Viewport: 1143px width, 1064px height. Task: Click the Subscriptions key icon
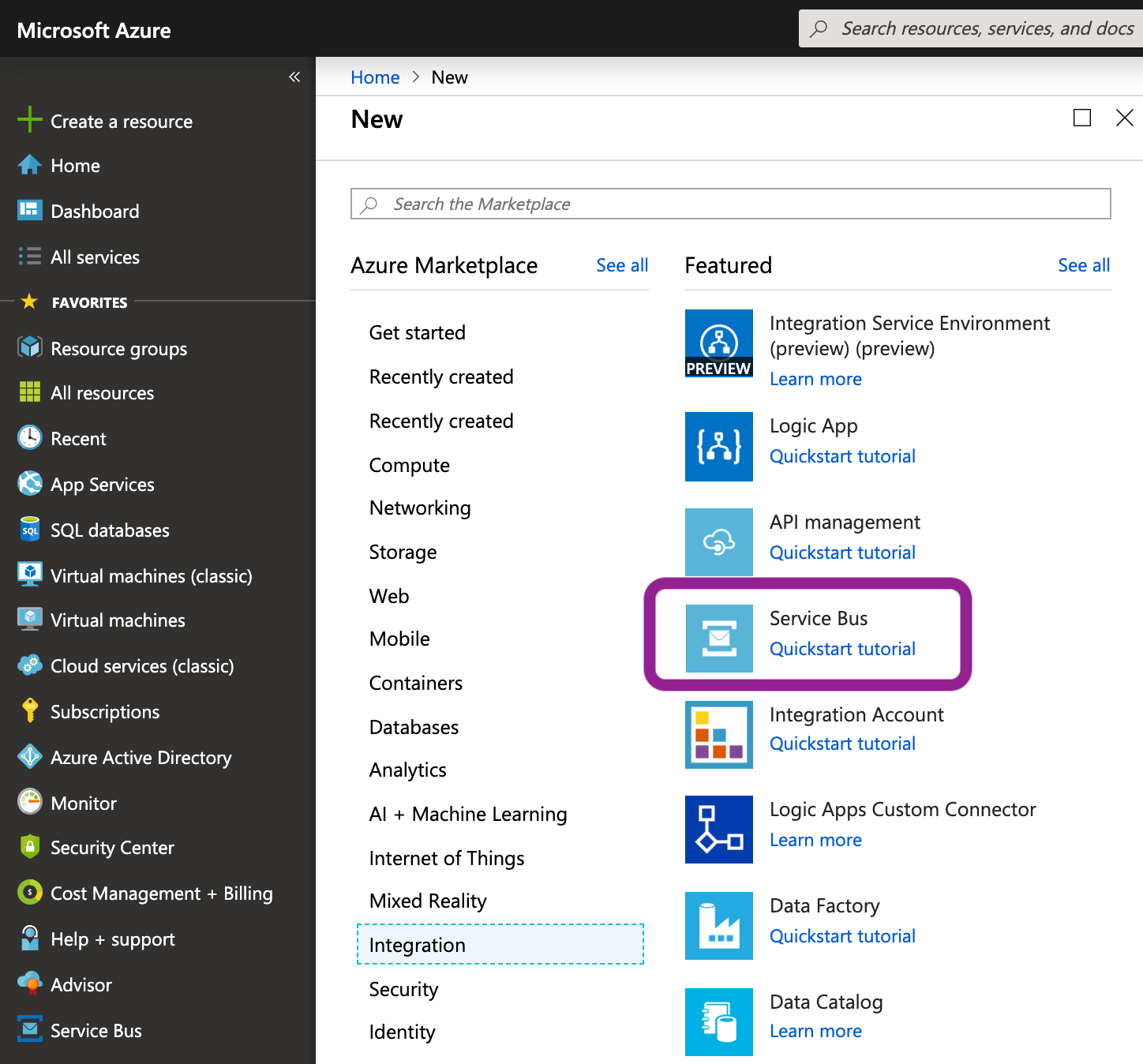coord(29,710)
